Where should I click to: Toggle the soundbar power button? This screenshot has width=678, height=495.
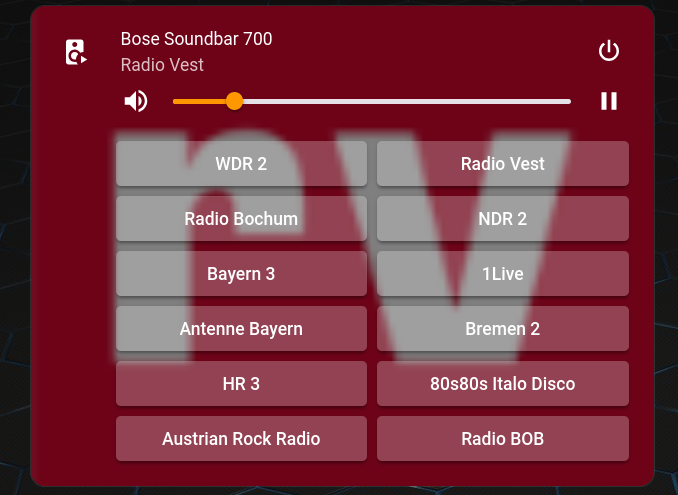point(609,51)
